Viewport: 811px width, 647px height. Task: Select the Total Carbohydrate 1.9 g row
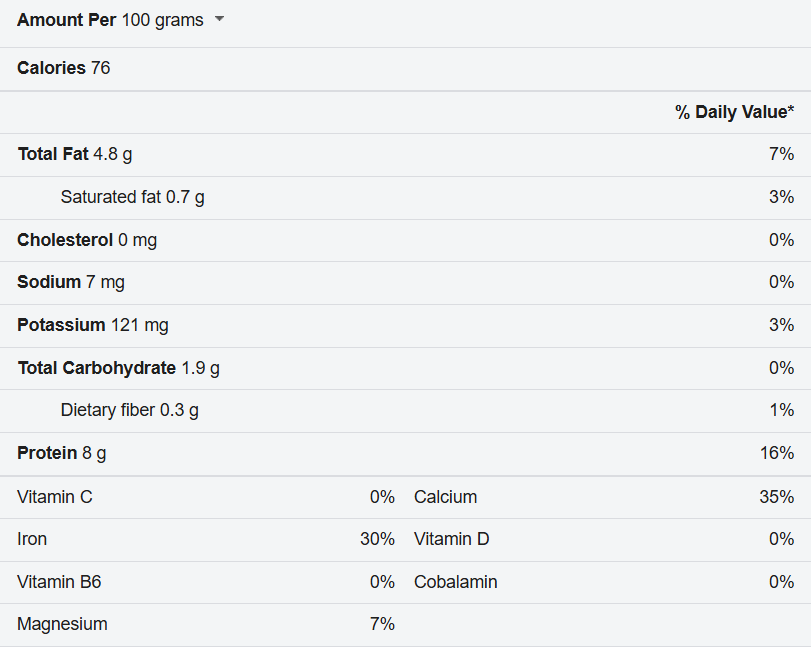pyautogui.click(x=406, y=368)
